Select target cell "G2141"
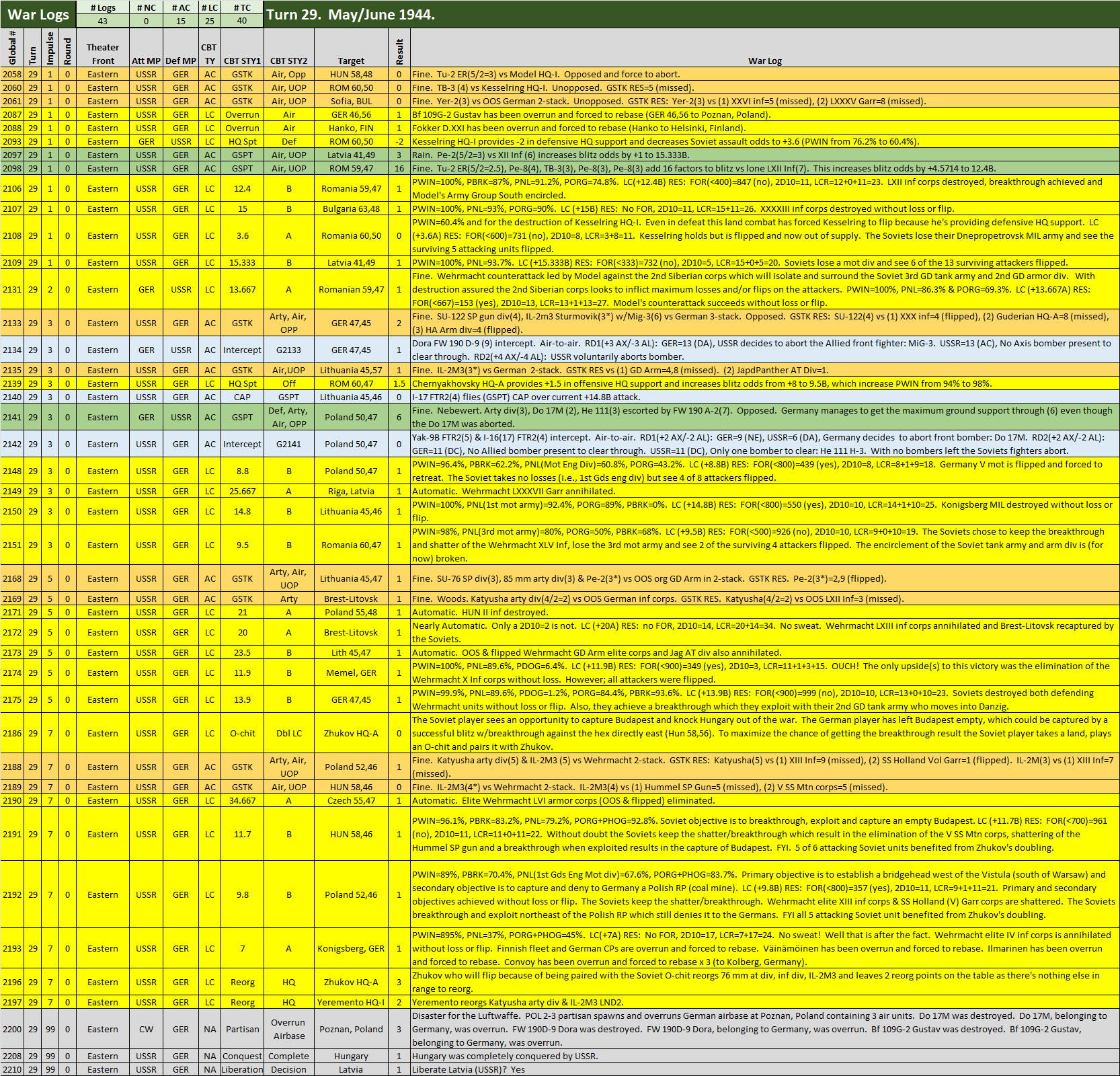1120x1076 pixels. pyautogui.click(x=289, y=444)
